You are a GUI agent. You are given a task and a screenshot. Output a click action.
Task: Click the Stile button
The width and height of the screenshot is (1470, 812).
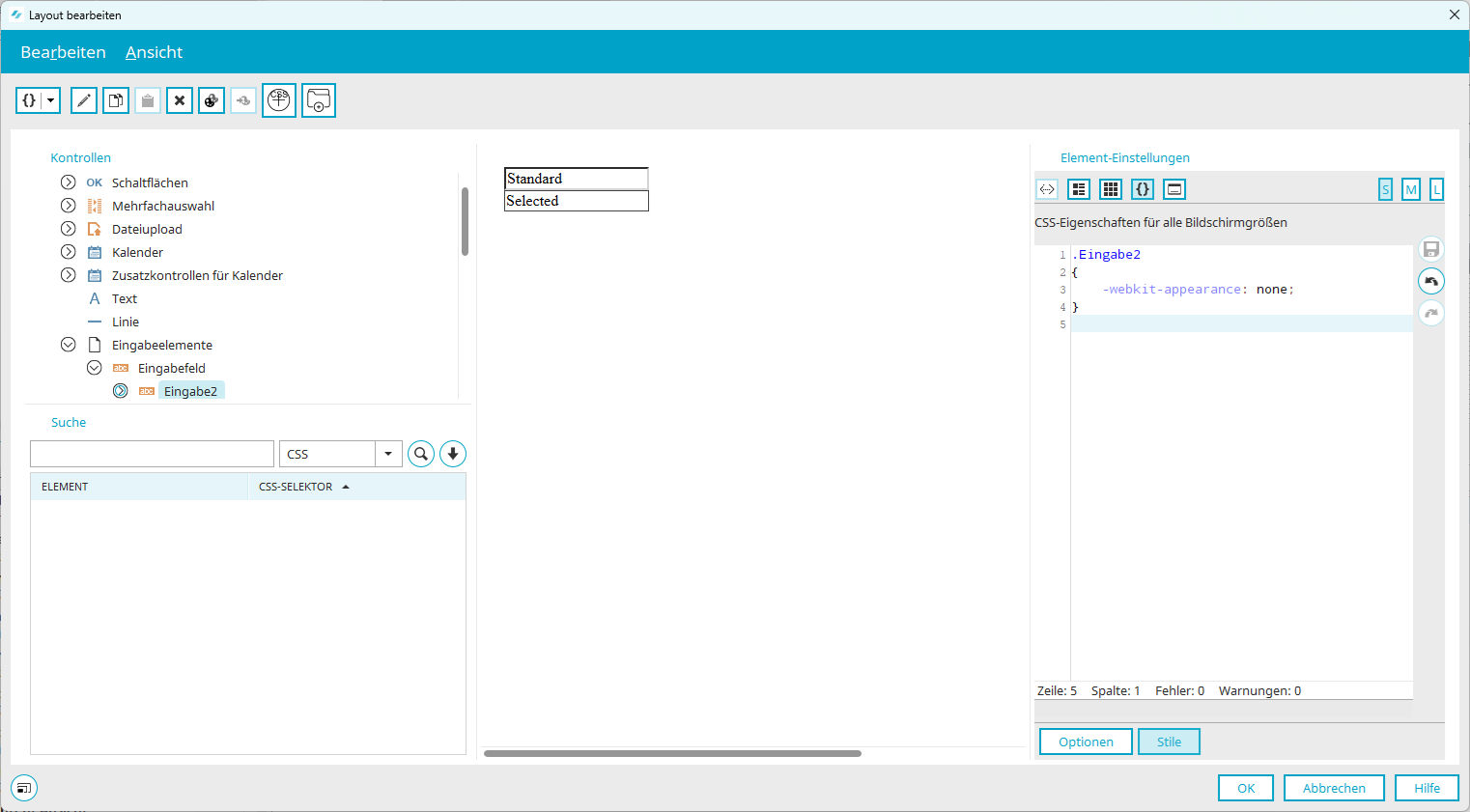[x=1169, y=742]
